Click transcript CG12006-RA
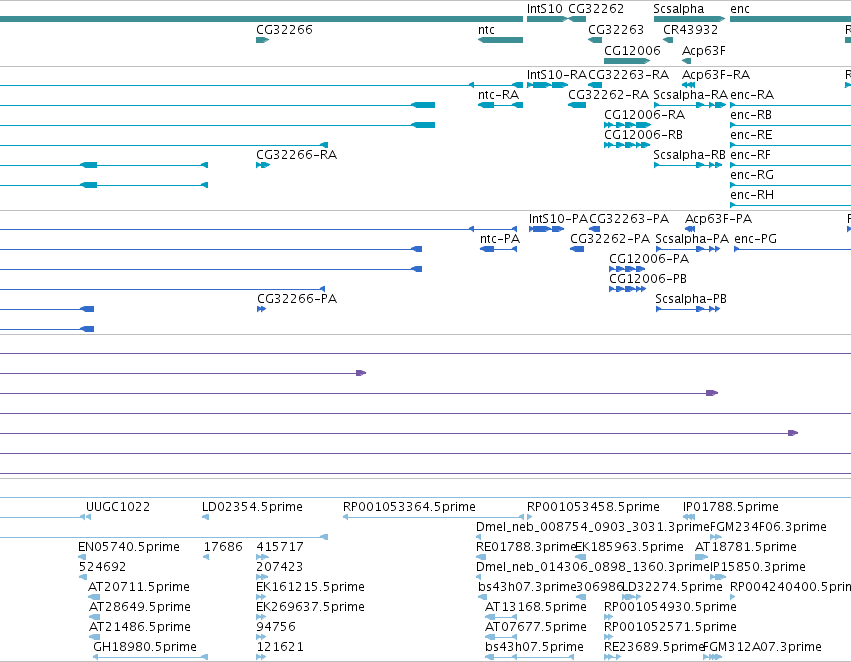 (x=644, y=114)
